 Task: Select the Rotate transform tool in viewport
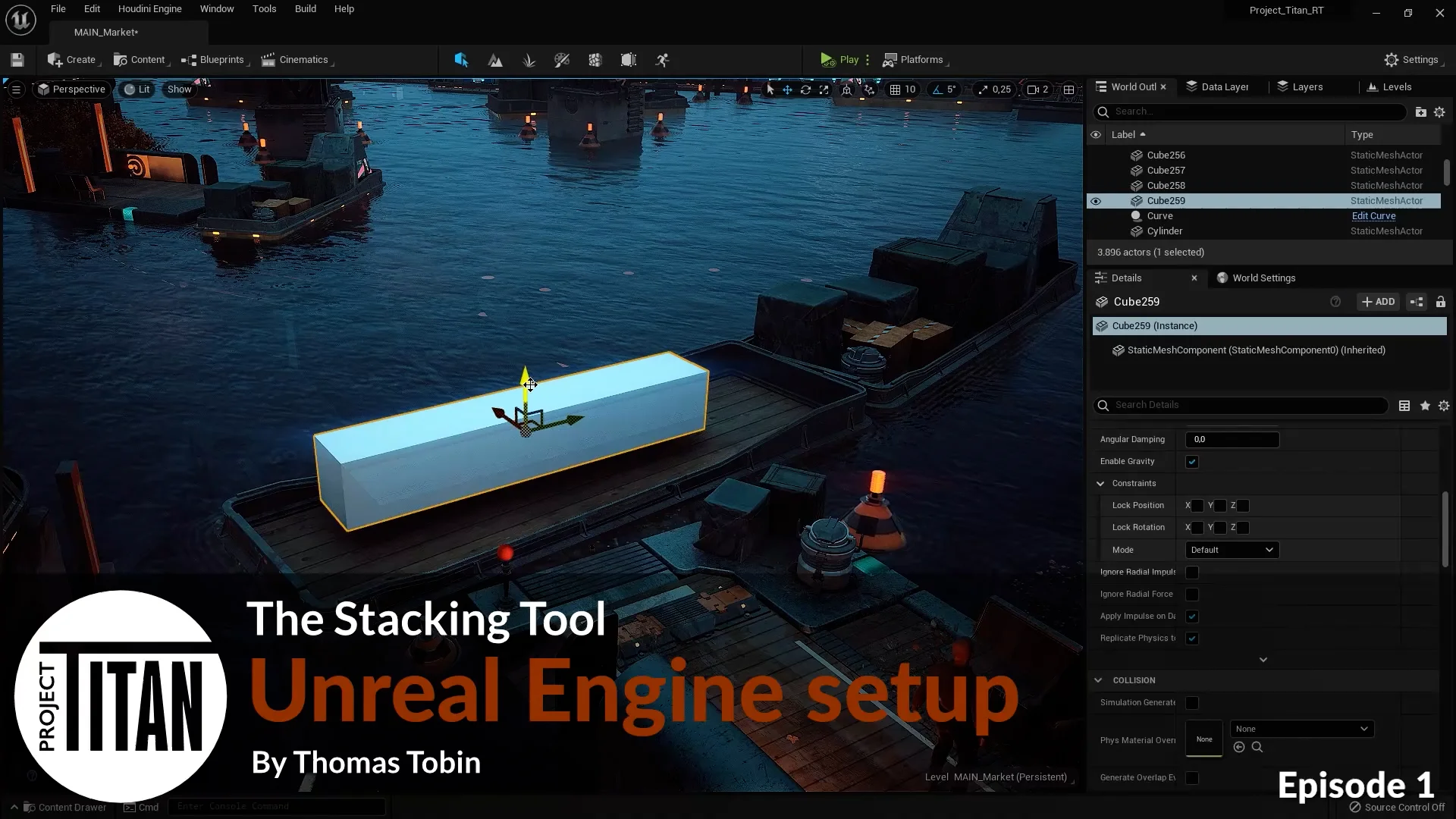coord(806,89)
